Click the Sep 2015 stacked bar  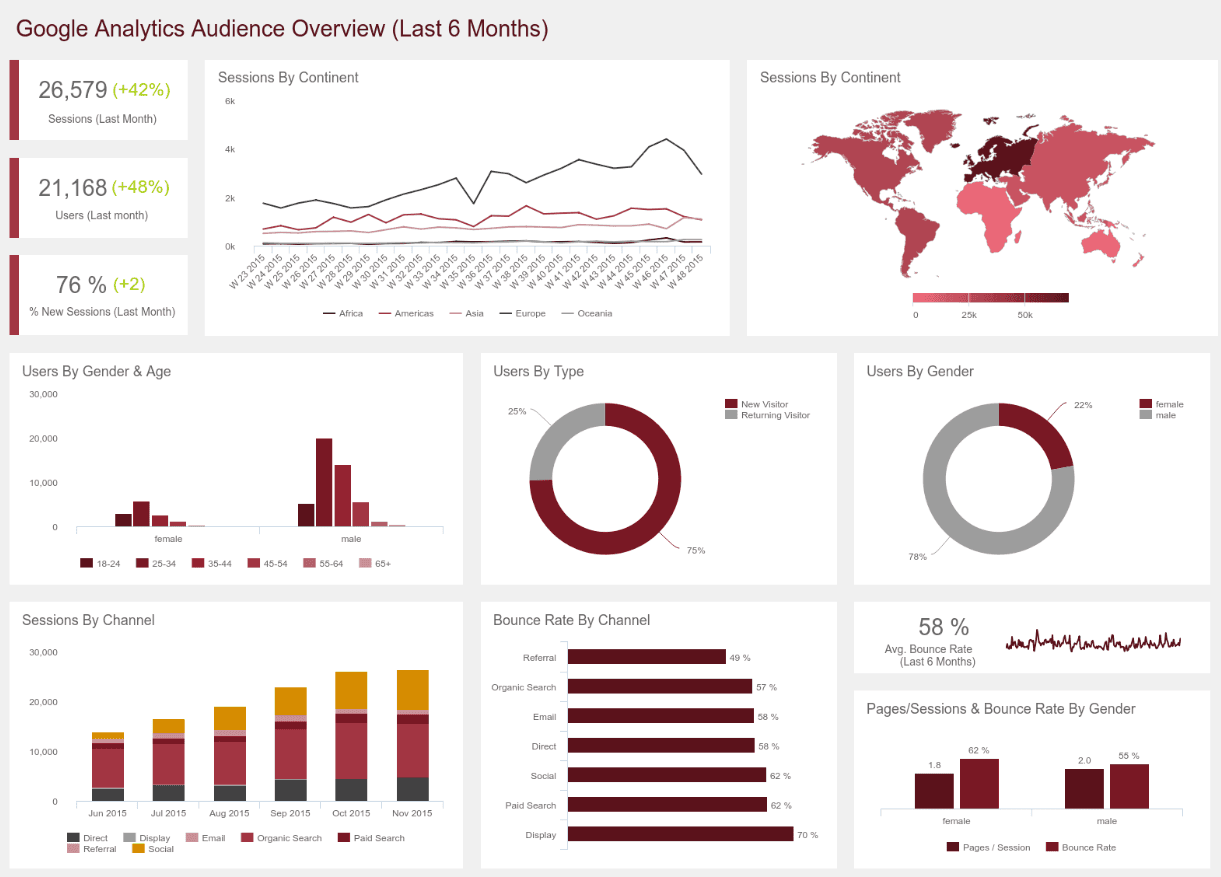291,744
